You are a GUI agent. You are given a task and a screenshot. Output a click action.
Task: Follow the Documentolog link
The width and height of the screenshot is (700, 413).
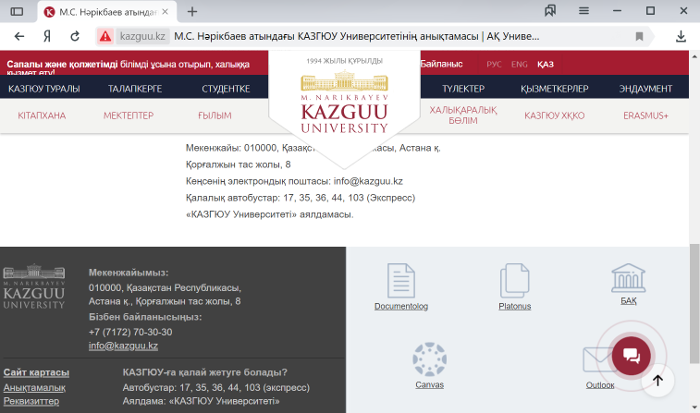tap(401, 306)
